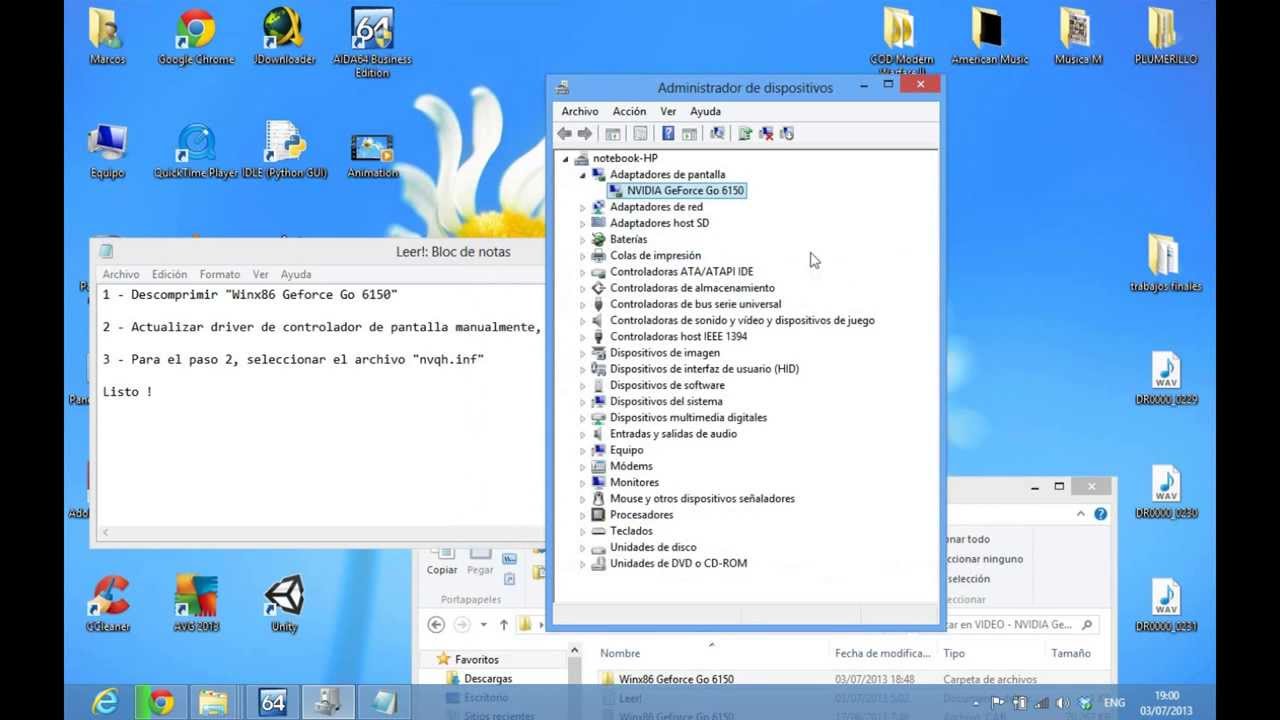Image resolution: width=1280 pixels, height=720 pixels.
Task: Click Explorer search box
Action: (1023, 624)
